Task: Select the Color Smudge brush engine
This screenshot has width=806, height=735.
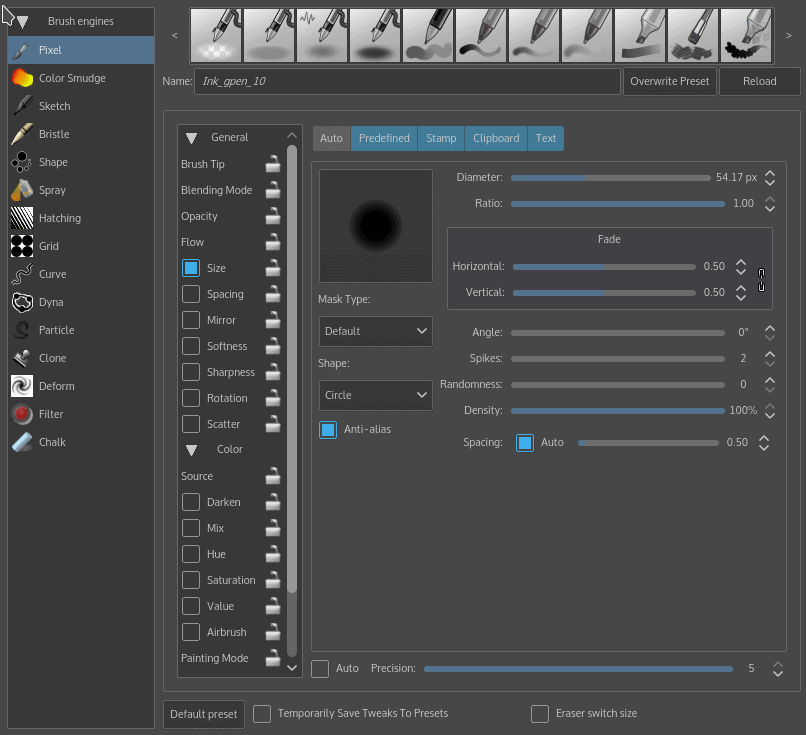Action: point(81,78)
